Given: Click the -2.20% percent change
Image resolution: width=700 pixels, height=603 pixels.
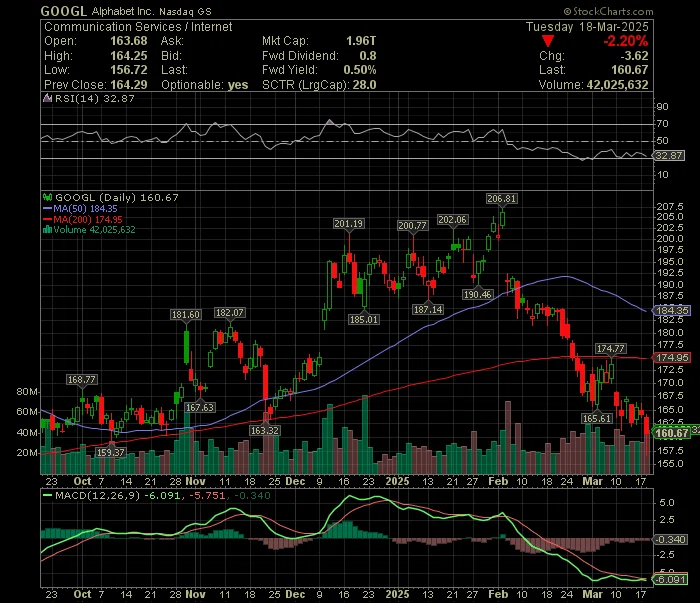Looking at the screenshot, I should click(x=625, y=41).
